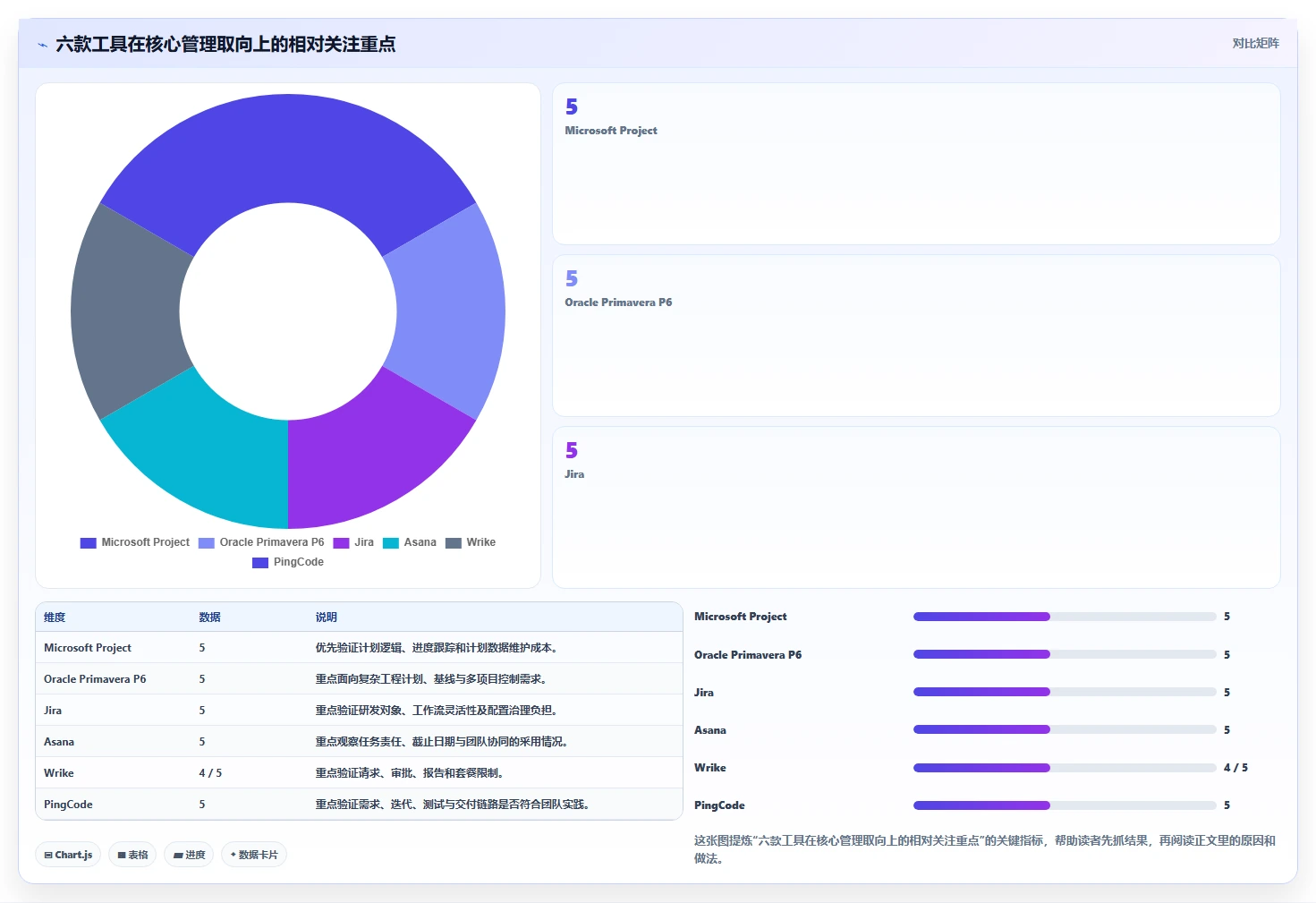Click the Wrike progress bar
The width and height of the screenshot is (1316, 903).
[x=1065, y=768]
